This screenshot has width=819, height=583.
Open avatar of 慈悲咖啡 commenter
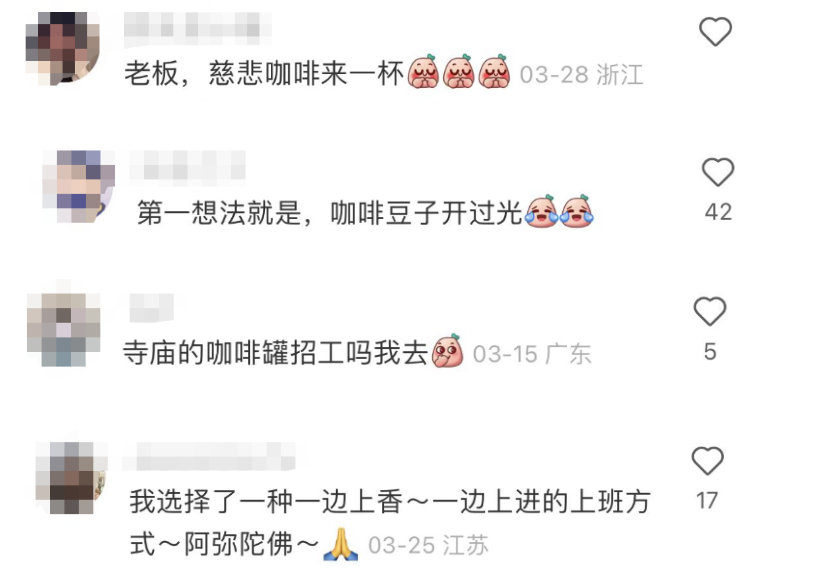(x=63, y=49)
